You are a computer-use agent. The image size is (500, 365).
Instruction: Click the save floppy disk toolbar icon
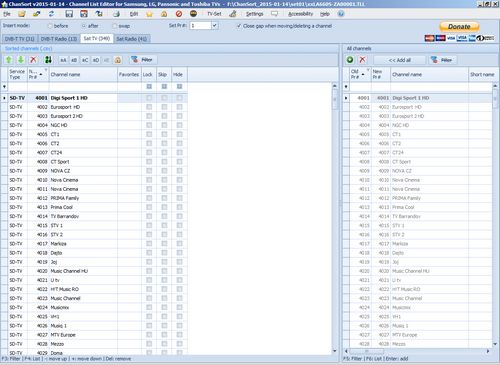pos(69,14)
